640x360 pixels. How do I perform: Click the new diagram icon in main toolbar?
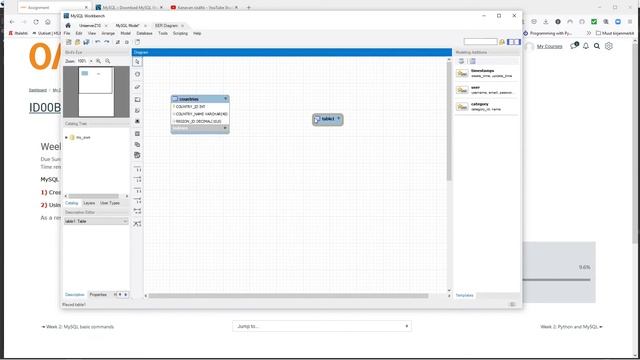(138, 42)
